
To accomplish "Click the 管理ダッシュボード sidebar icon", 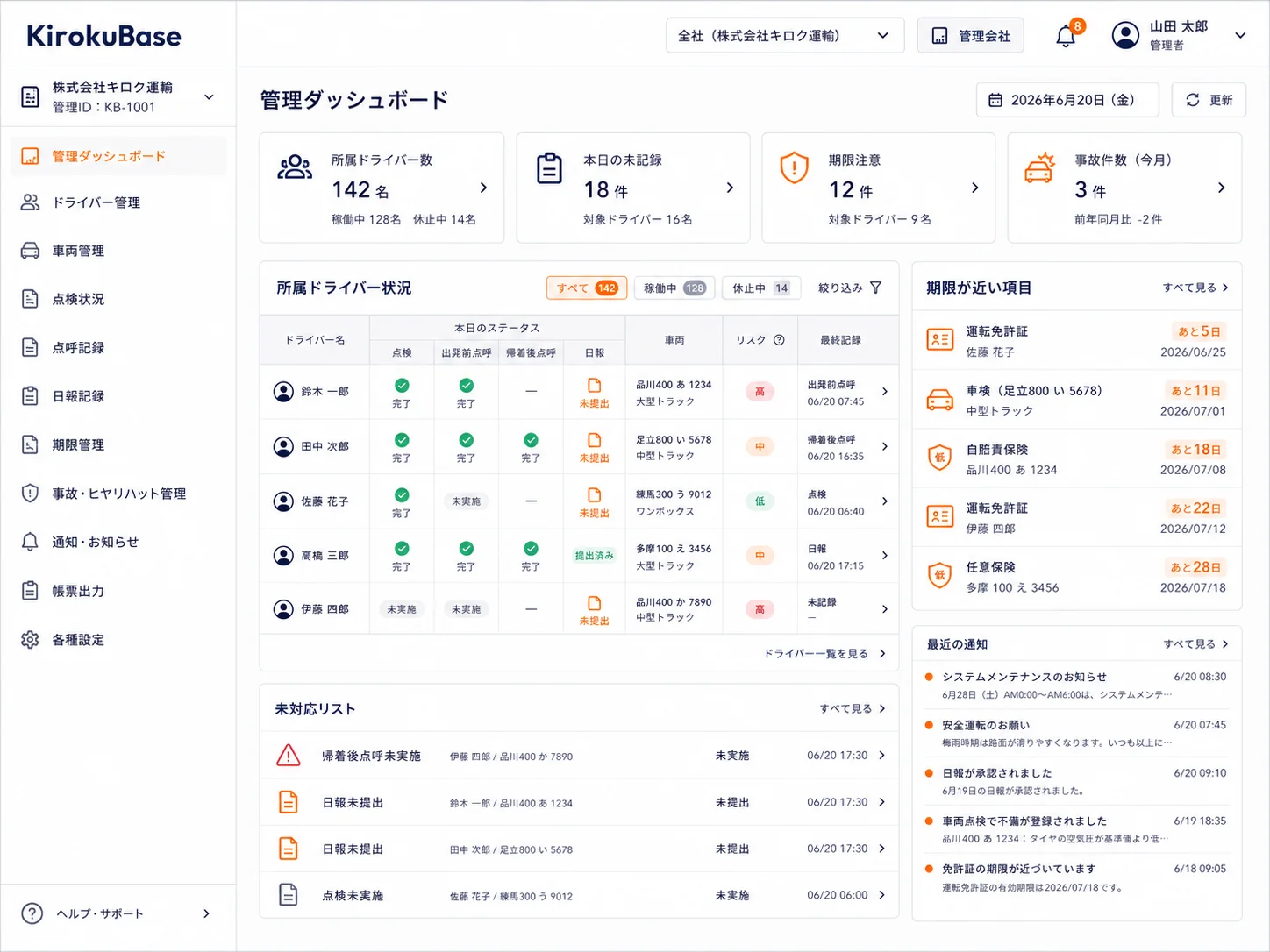I will tap(30, 156).
